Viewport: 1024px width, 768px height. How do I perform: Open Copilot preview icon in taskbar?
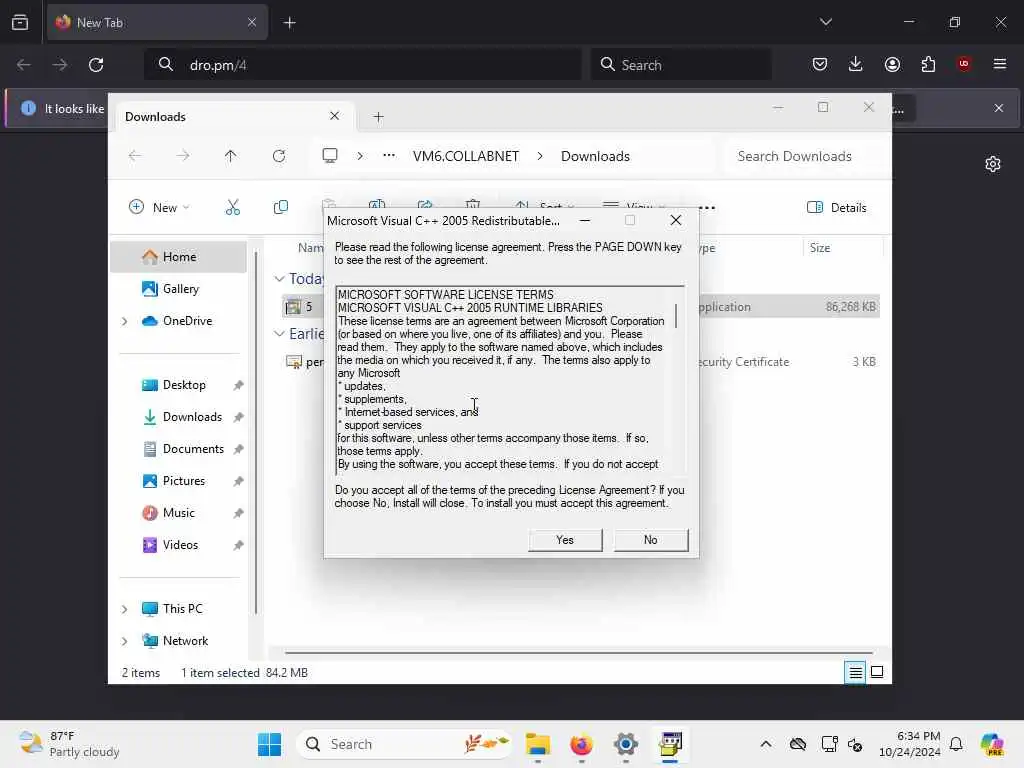coord(992,744)
